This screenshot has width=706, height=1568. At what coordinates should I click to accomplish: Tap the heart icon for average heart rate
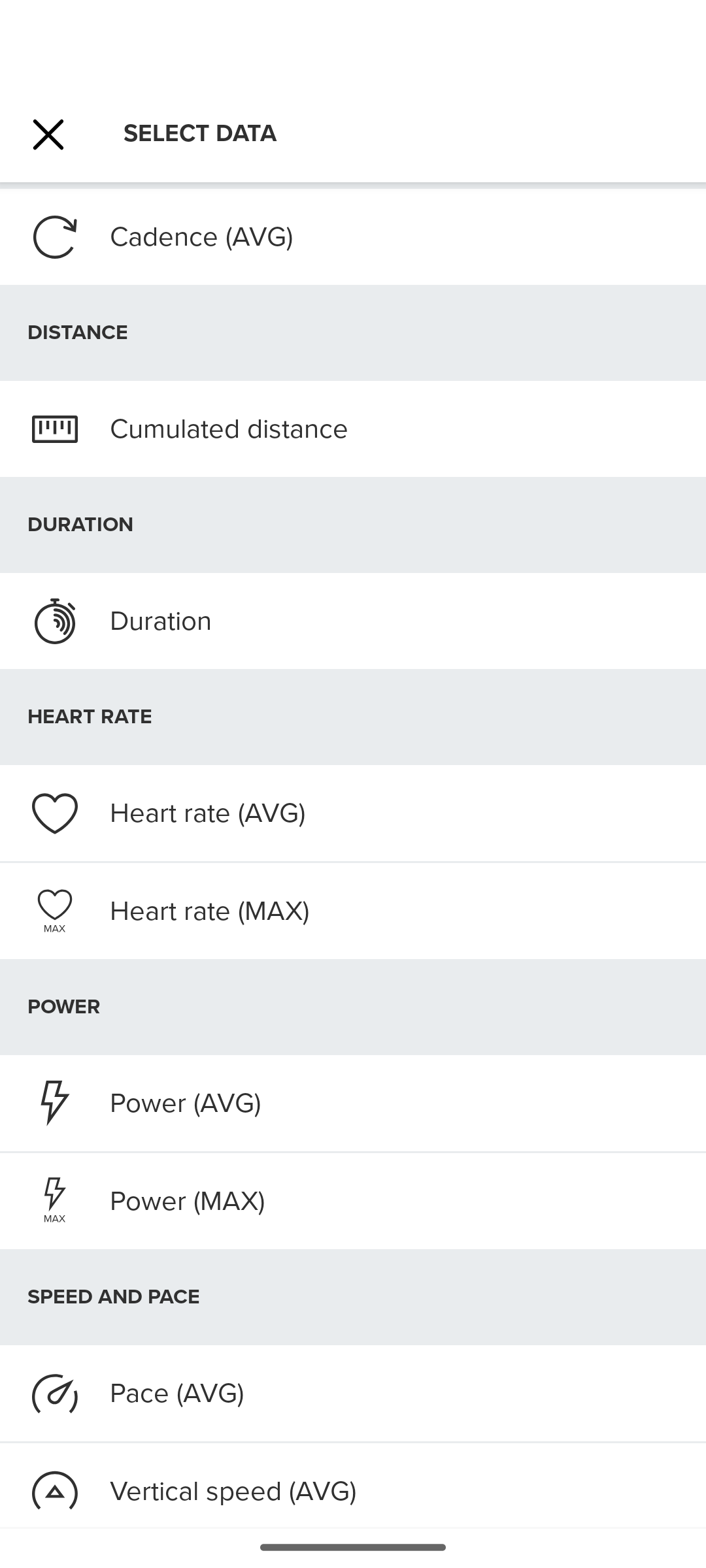click(x=55, y=813)
